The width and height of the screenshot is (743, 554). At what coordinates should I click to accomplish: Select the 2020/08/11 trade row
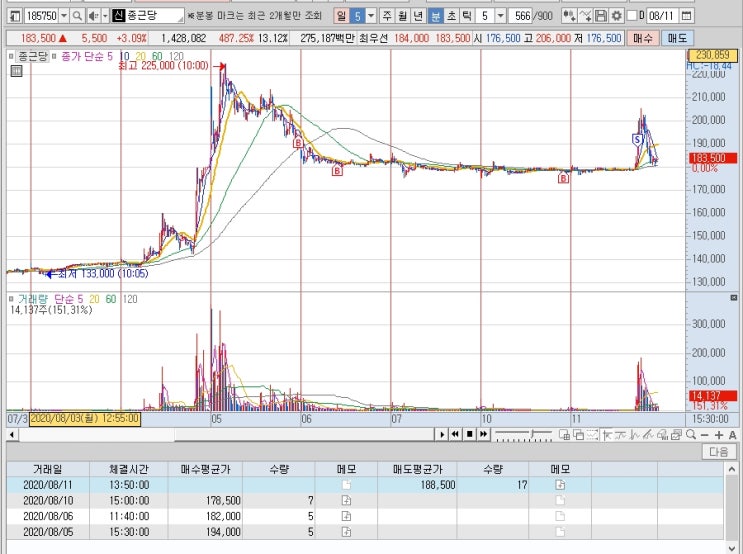365,485
